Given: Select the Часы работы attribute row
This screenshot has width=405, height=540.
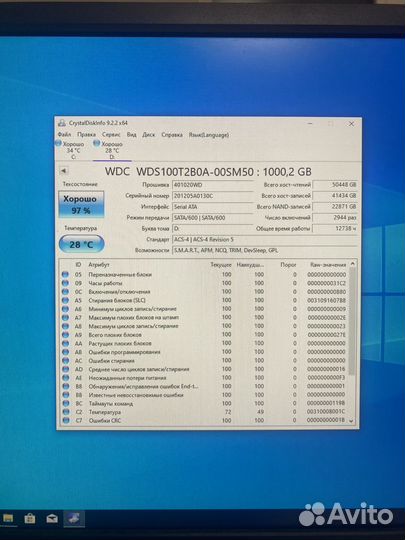Looking at the screenshot, I should pyautogui.click(x=204, y=283).
